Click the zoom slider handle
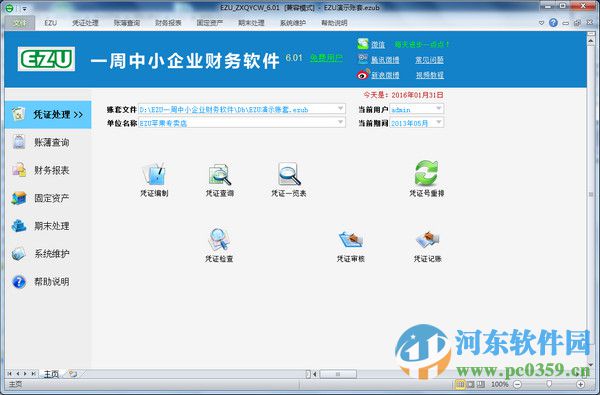600x395 pixels. click(x=549, y=384)
